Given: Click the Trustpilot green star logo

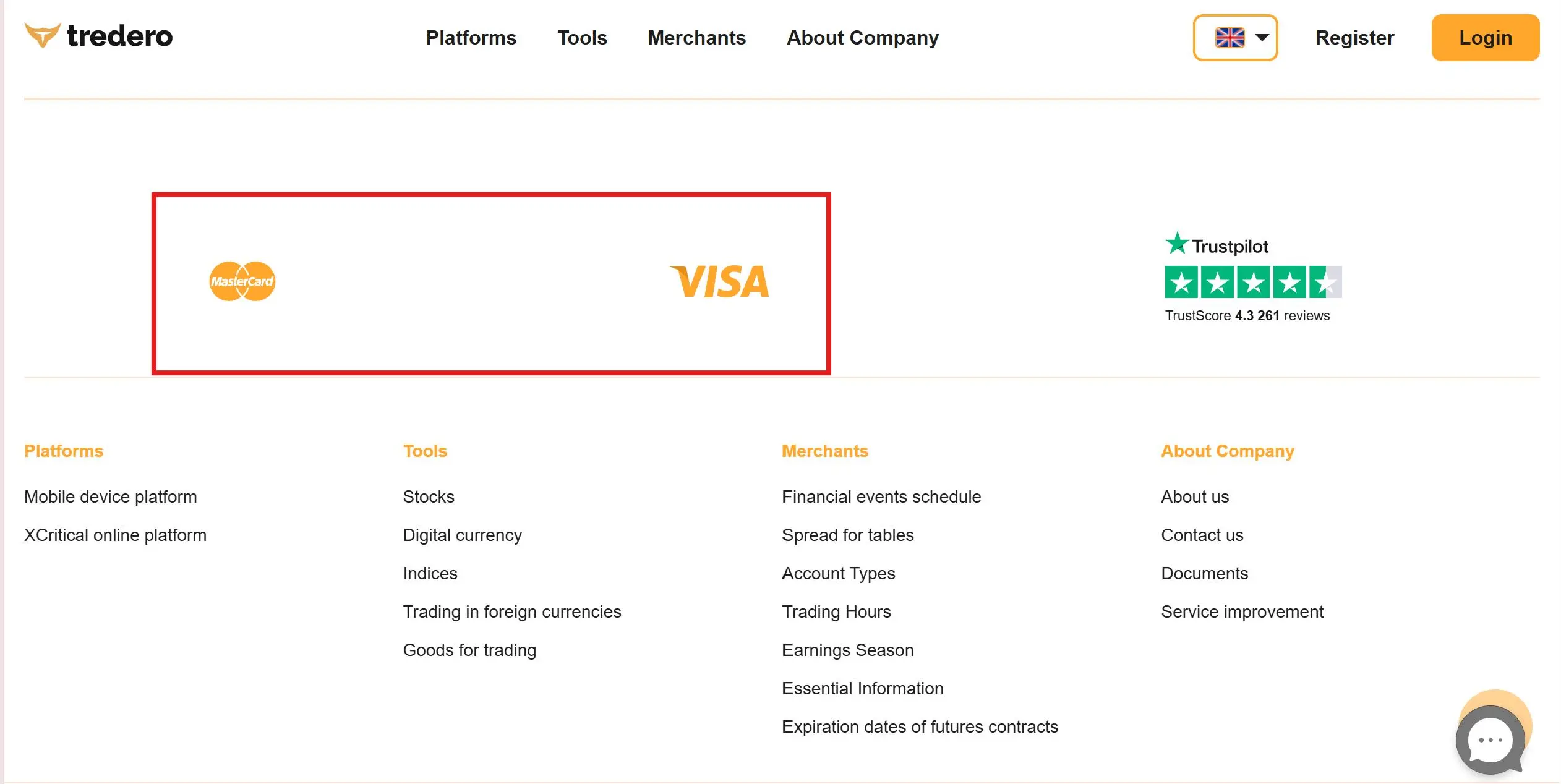Looking at the screenshot, I should pos(1176,243).
